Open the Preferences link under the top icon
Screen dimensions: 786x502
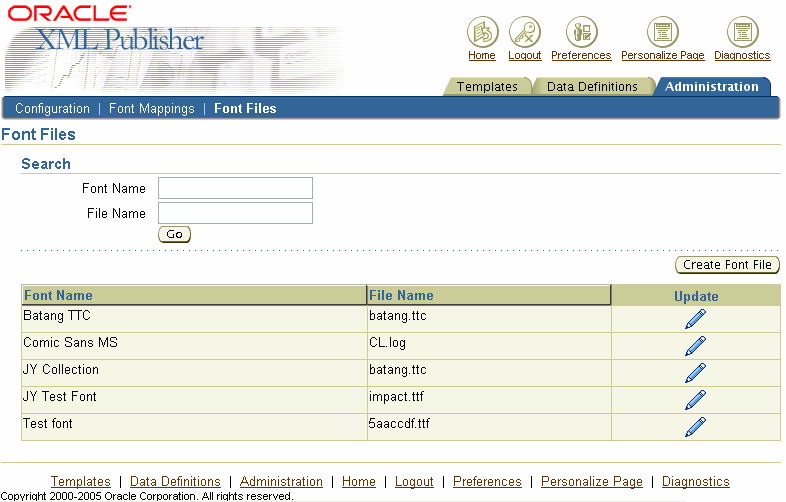[581, 55]
